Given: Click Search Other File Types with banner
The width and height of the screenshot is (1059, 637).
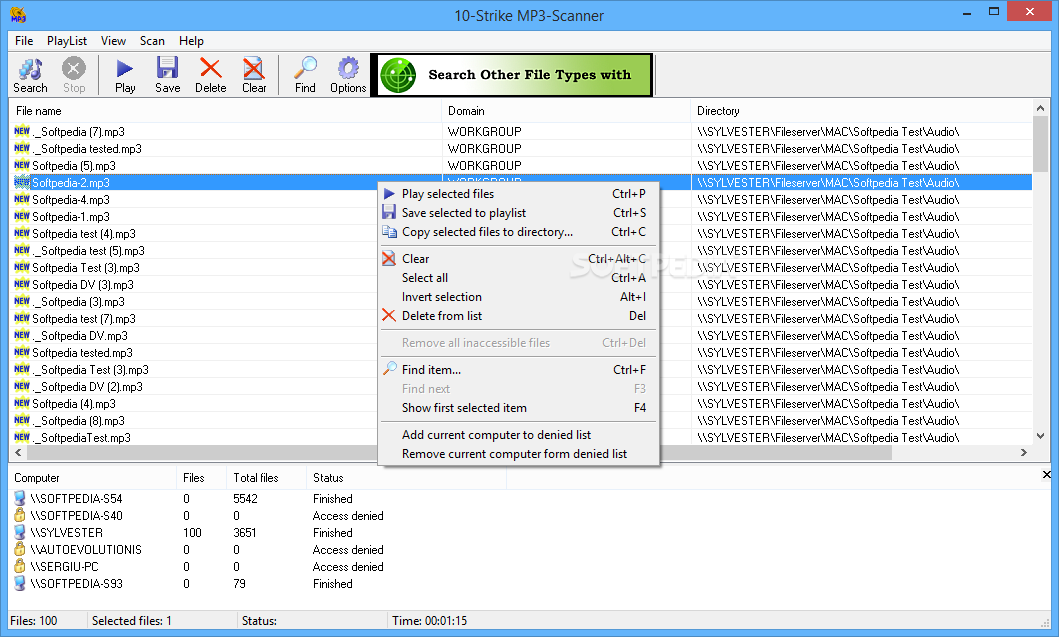Looking at the screenshot, I should click(x=512, y=75).
